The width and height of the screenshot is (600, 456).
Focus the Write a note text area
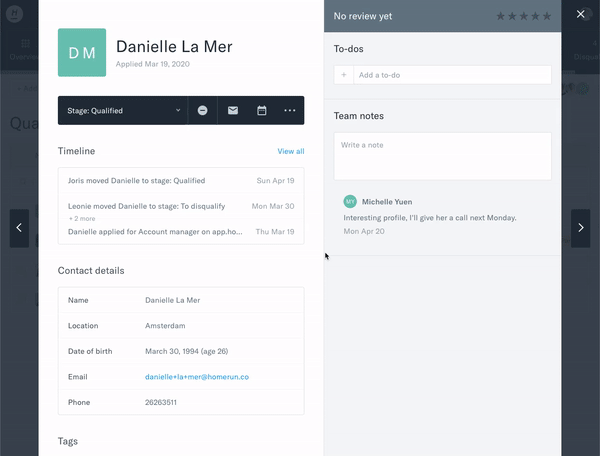(x=442, y=156)
